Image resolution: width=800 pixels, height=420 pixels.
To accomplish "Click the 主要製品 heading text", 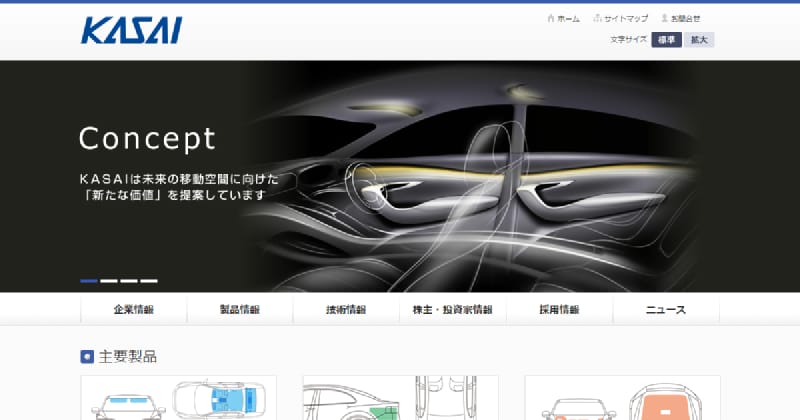I will [x=128, y=356].
